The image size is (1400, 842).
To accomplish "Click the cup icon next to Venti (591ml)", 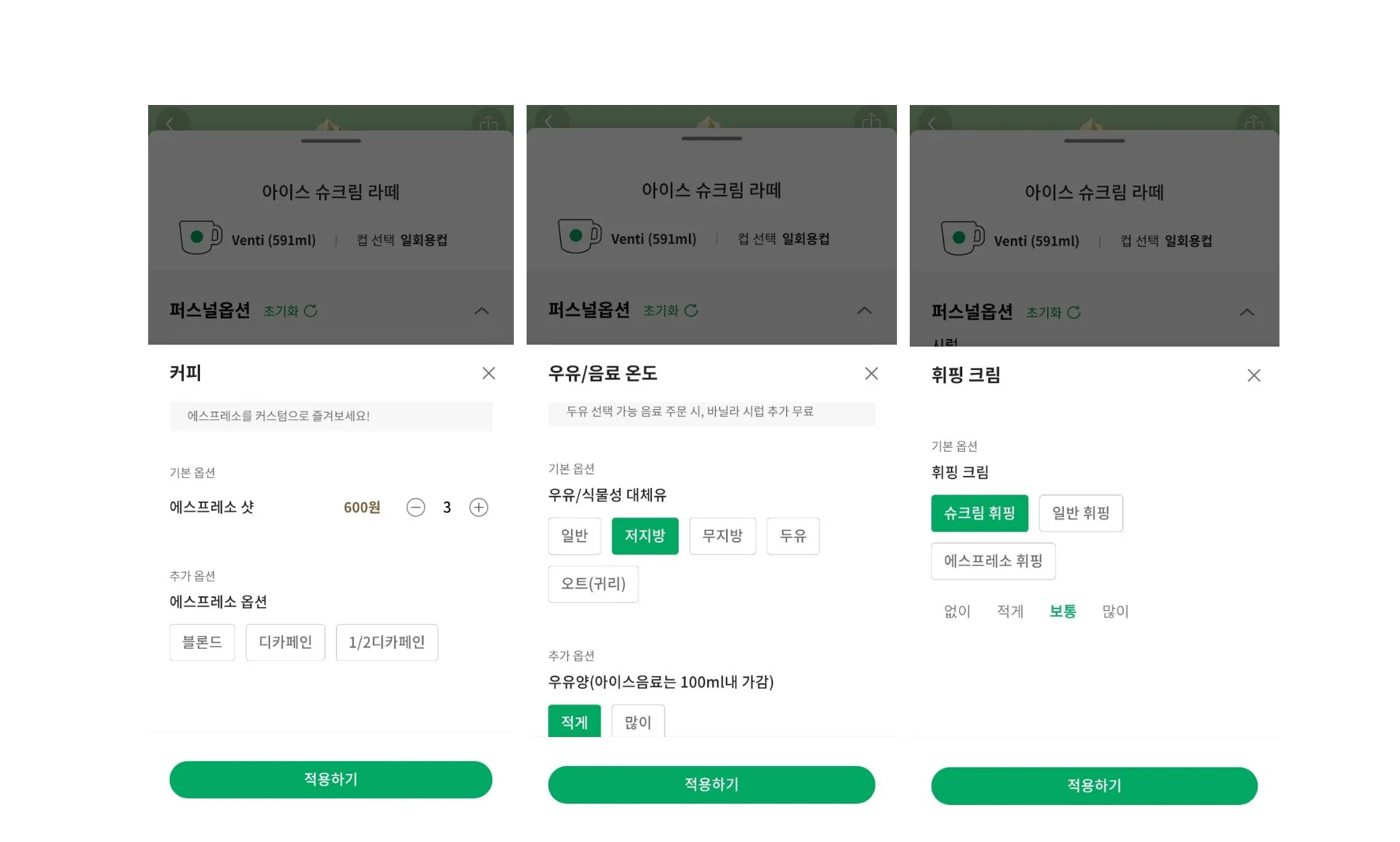I will [200, 236].
